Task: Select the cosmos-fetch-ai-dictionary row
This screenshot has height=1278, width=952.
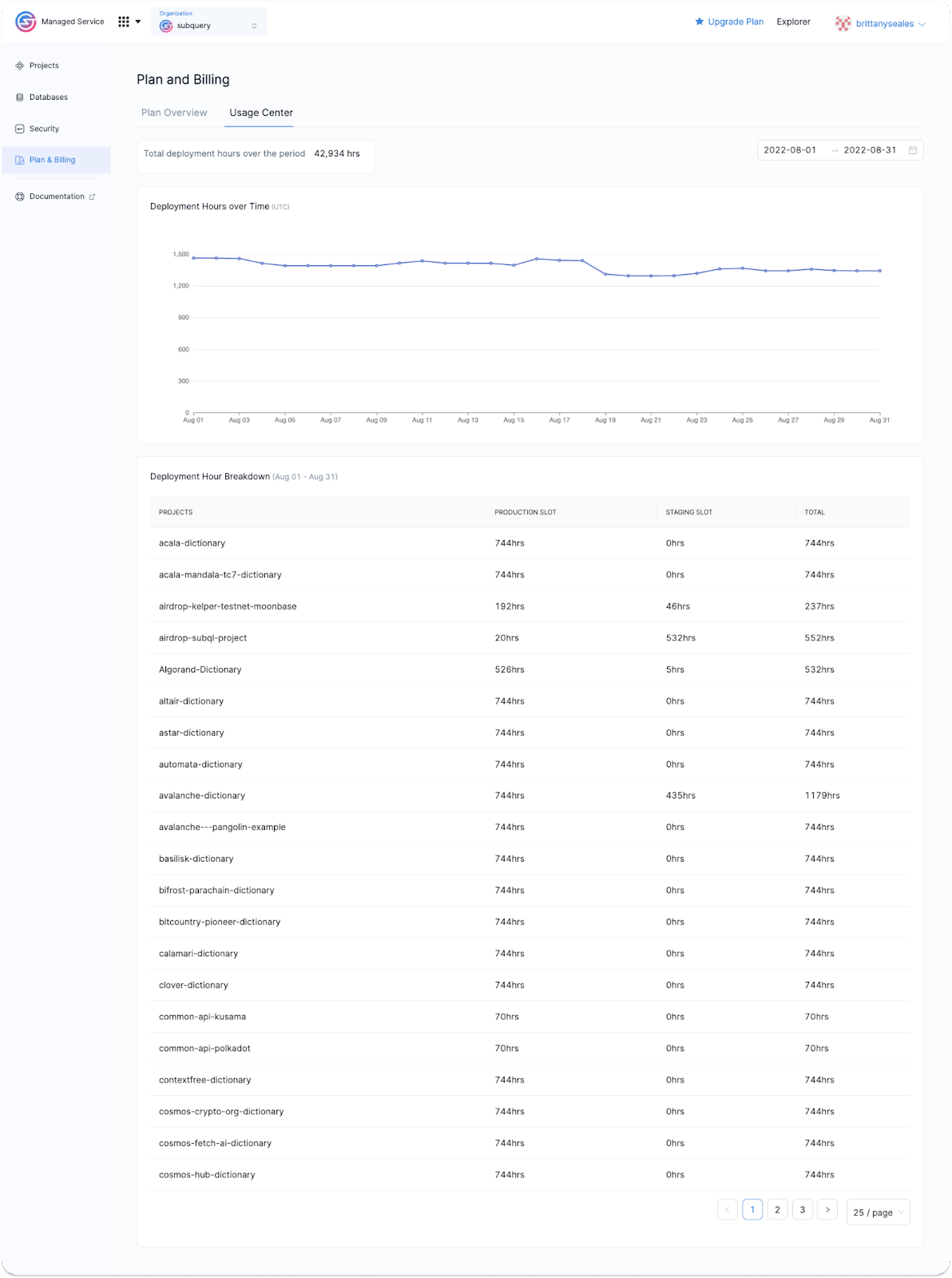Action: tap(530, 1143)
